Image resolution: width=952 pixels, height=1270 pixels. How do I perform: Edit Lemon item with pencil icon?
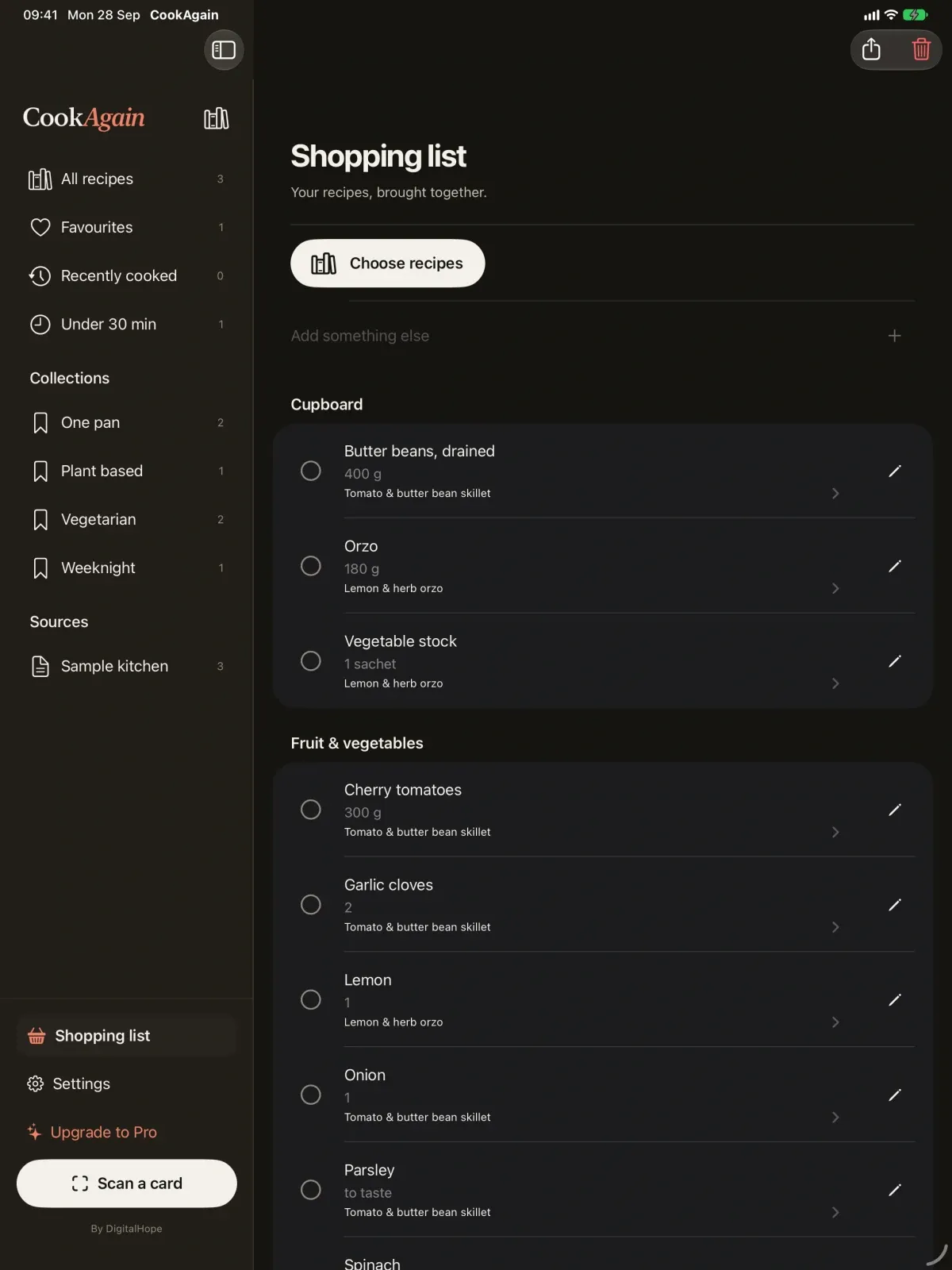(x=894, y=1000)
